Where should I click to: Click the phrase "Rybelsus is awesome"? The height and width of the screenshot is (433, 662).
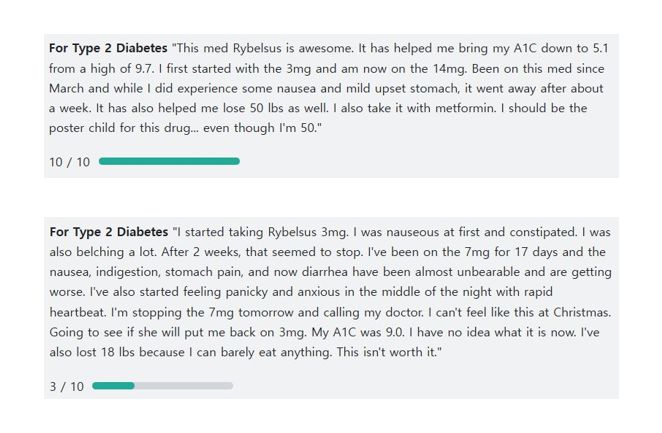click(293, 48)
